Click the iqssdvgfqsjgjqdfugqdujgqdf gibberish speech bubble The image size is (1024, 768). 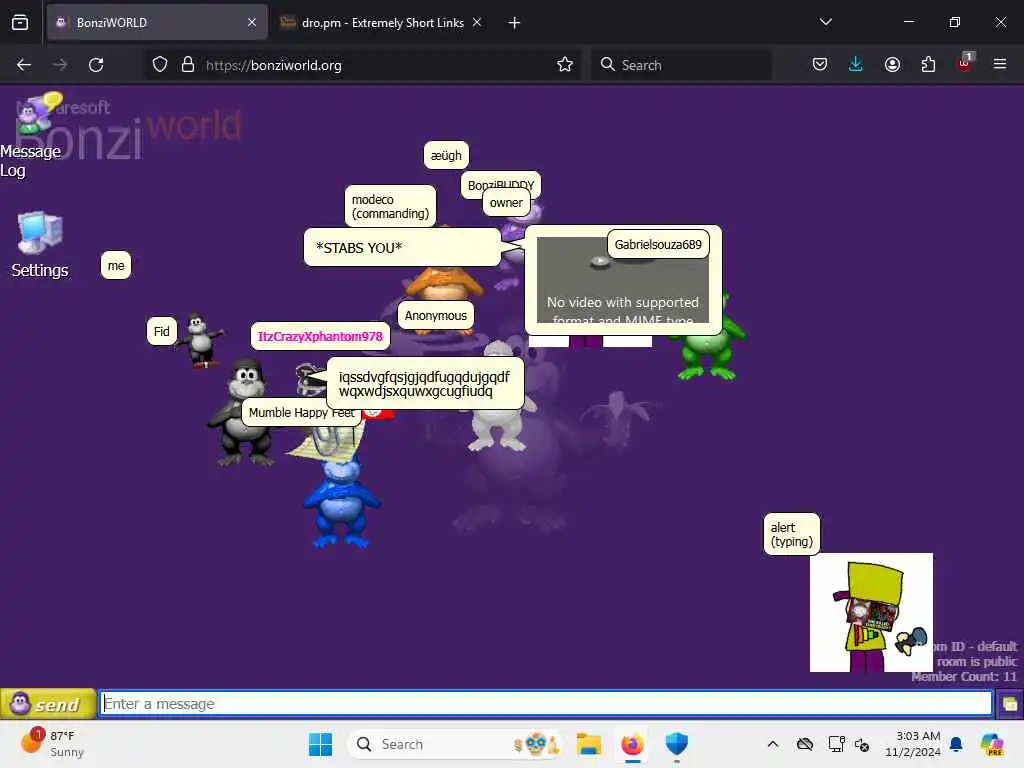tap(425, 384)
